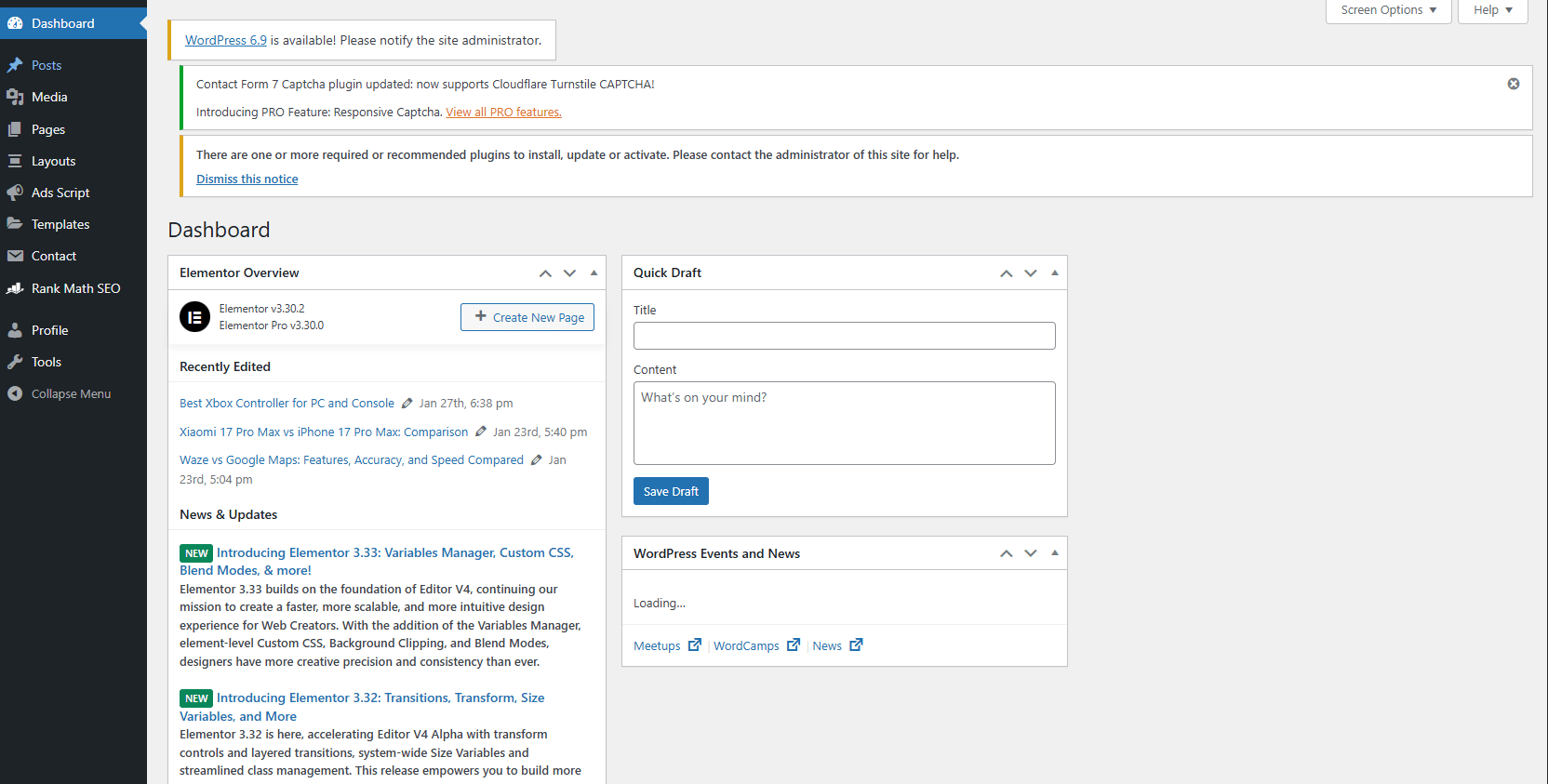Image resolution: width=1548 pixels, height=784 pixels.
Task: Open the Help dropdown tab
Action: [1491, 10]
